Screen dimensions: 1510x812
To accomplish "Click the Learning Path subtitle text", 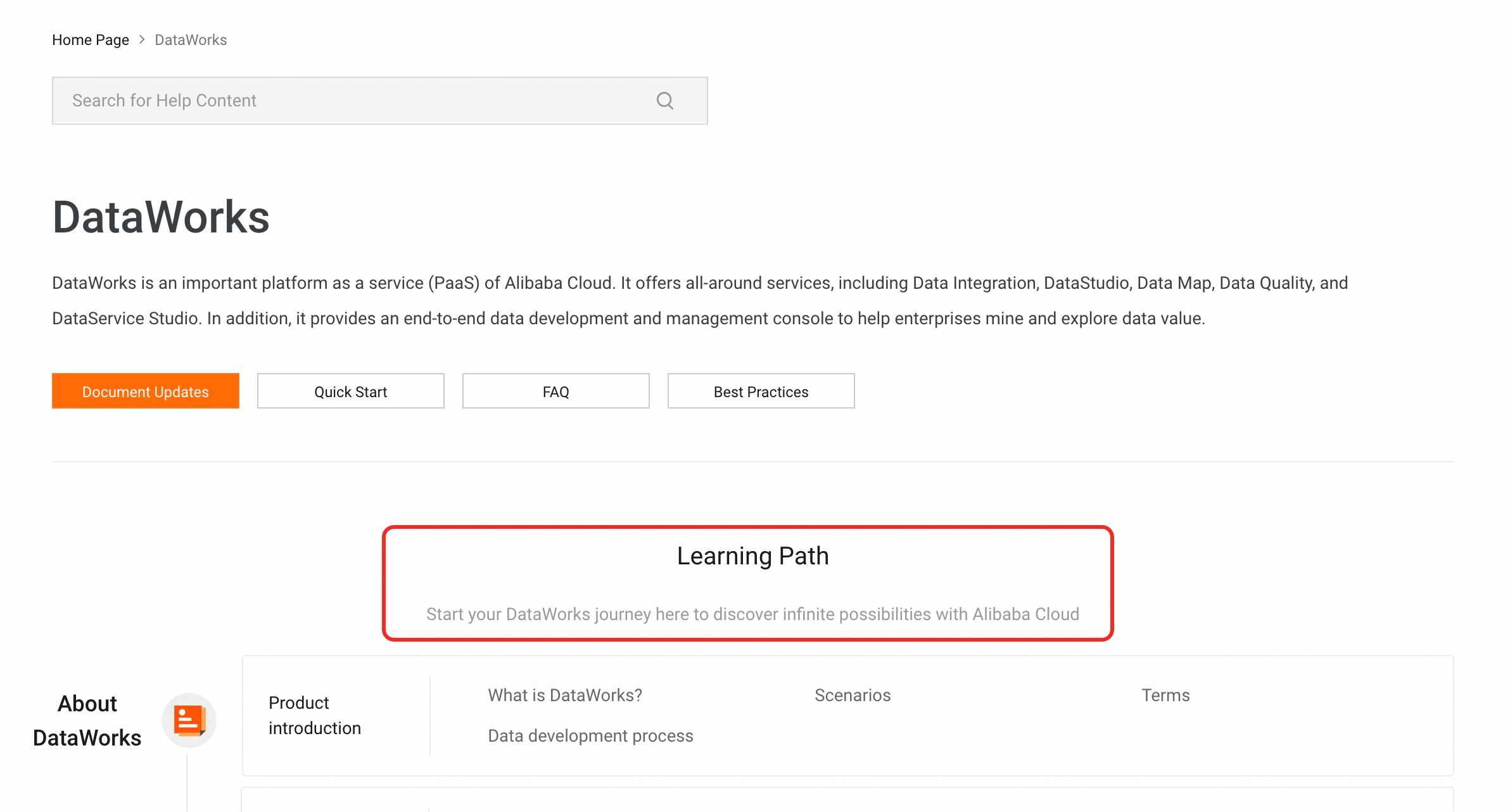I will tap(752, 614).
